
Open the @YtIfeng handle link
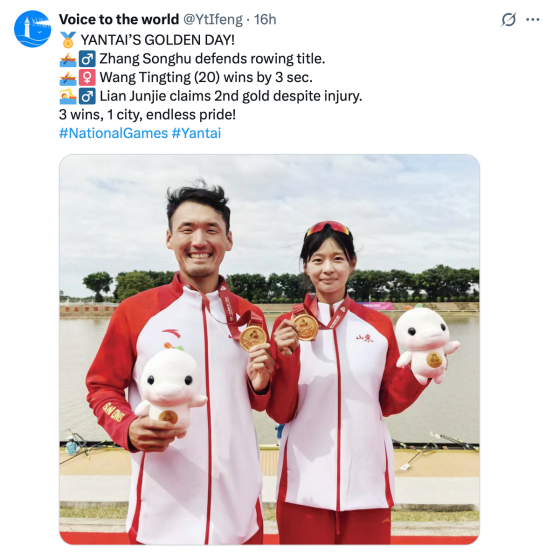tap(213, 19)
